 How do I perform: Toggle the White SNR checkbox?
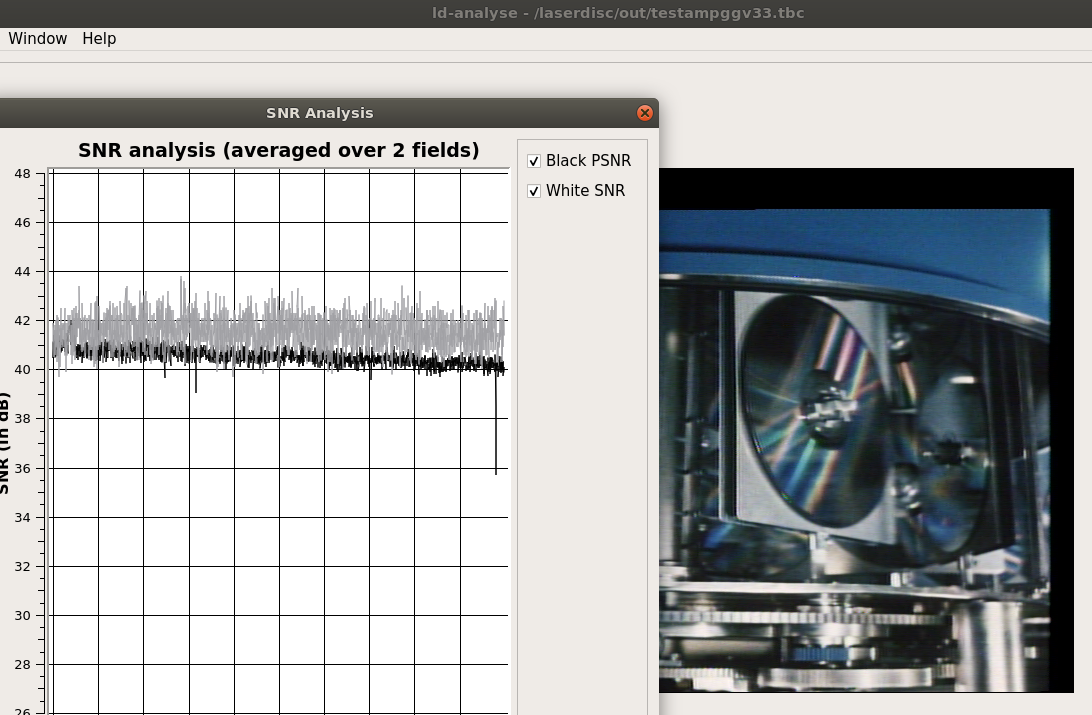[x=534, y=191]
